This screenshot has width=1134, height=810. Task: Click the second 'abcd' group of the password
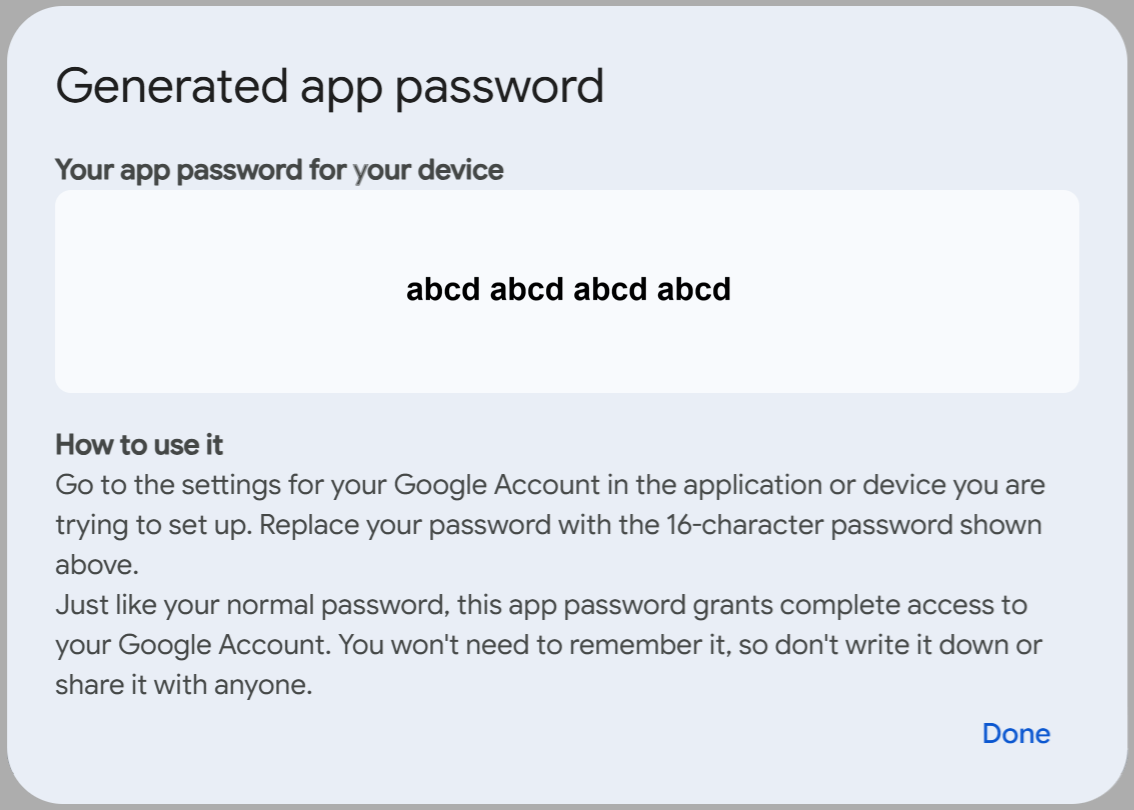[x=528, y=290]
